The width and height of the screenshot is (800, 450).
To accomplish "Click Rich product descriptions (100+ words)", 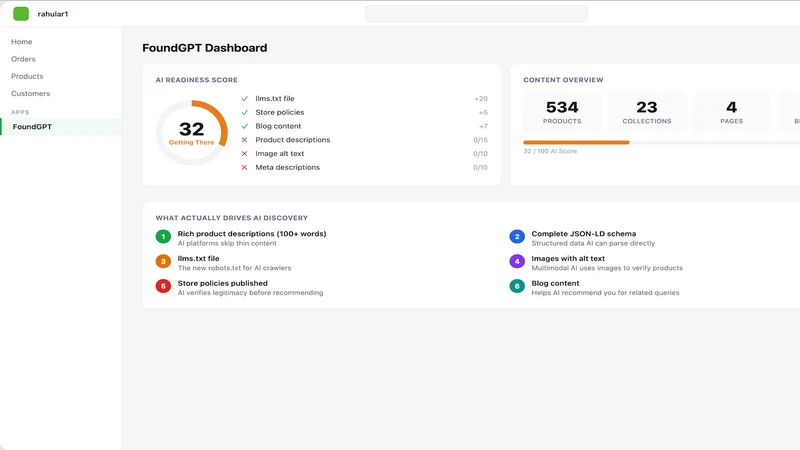I will click(252, 234).
